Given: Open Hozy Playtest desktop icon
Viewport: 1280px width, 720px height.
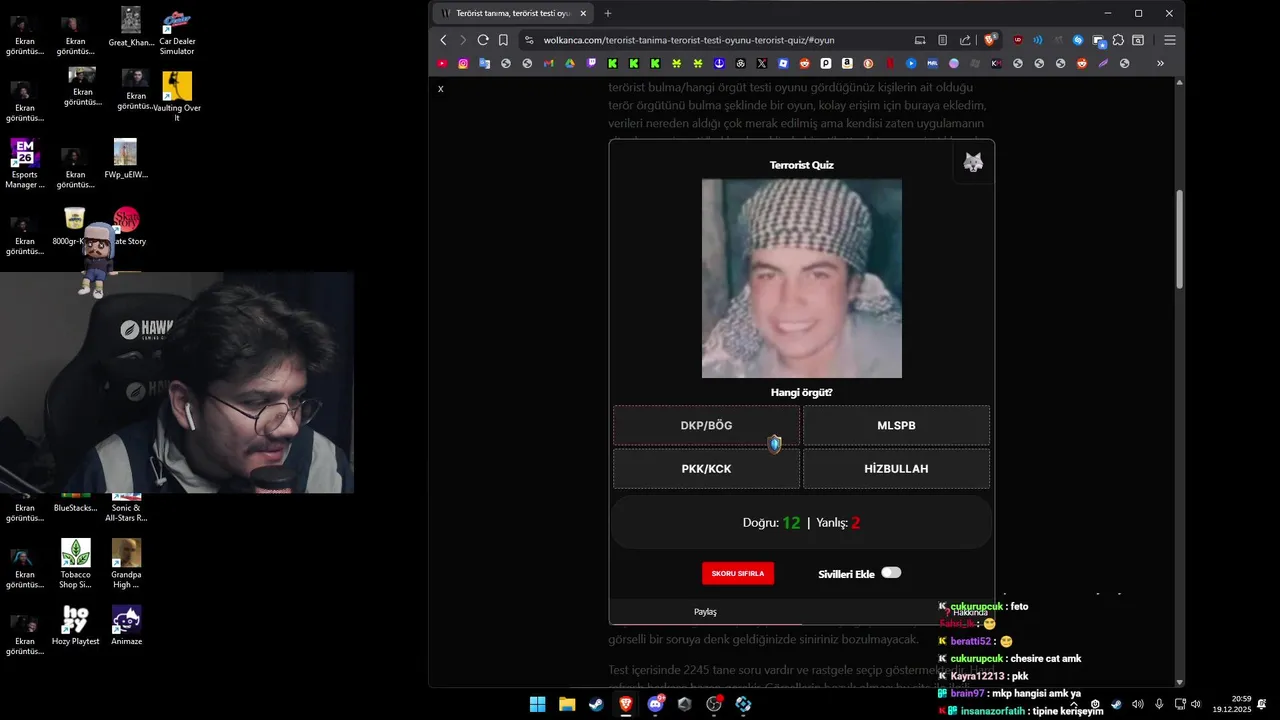Looking at the screenshot, I should point(75,625).
